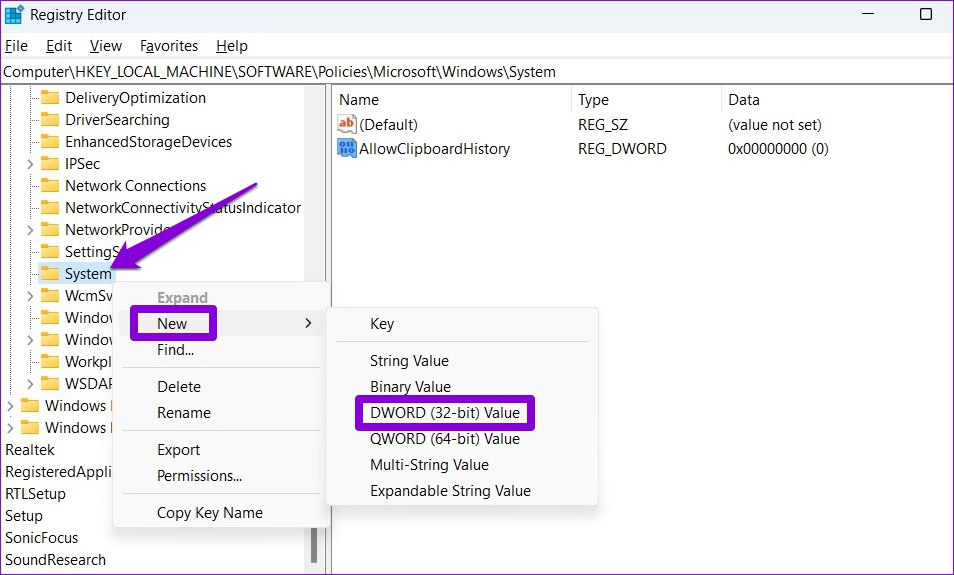
Task: Expand the WSDAPI key chevron
Action: [x=30, y=383]
